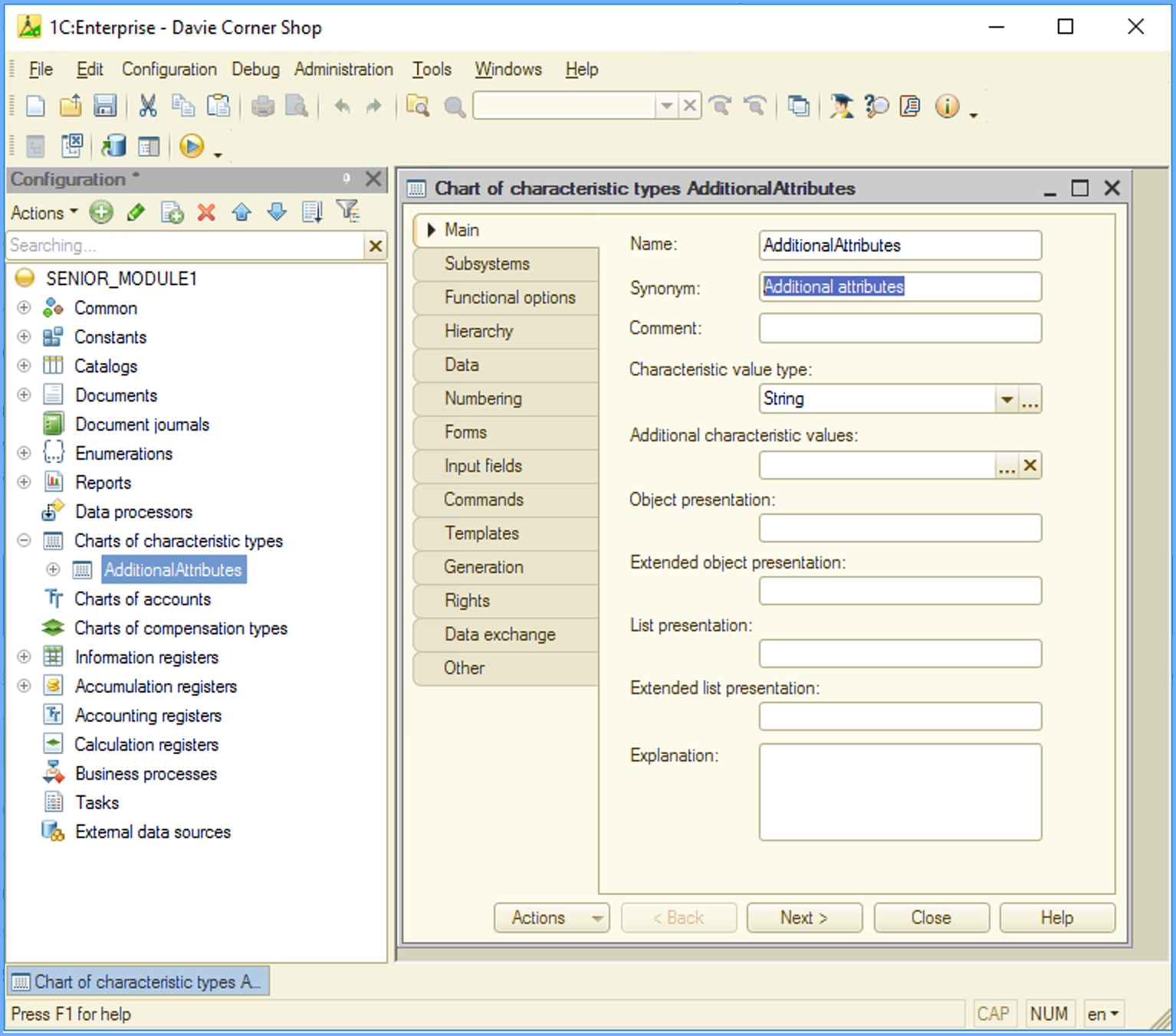
Task: Click the Print icon in the toolbar
Action: click(262, 106)
